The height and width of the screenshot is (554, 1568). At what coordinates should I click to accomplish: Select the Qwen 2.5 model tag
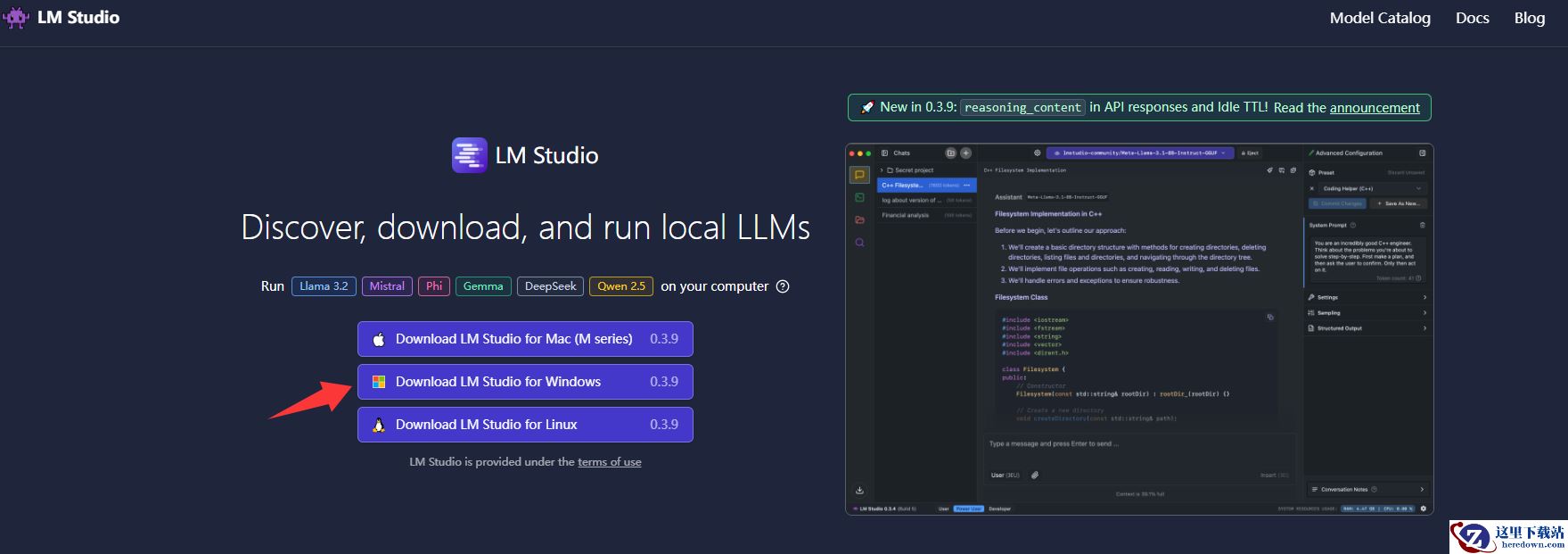tap(621, 286)
